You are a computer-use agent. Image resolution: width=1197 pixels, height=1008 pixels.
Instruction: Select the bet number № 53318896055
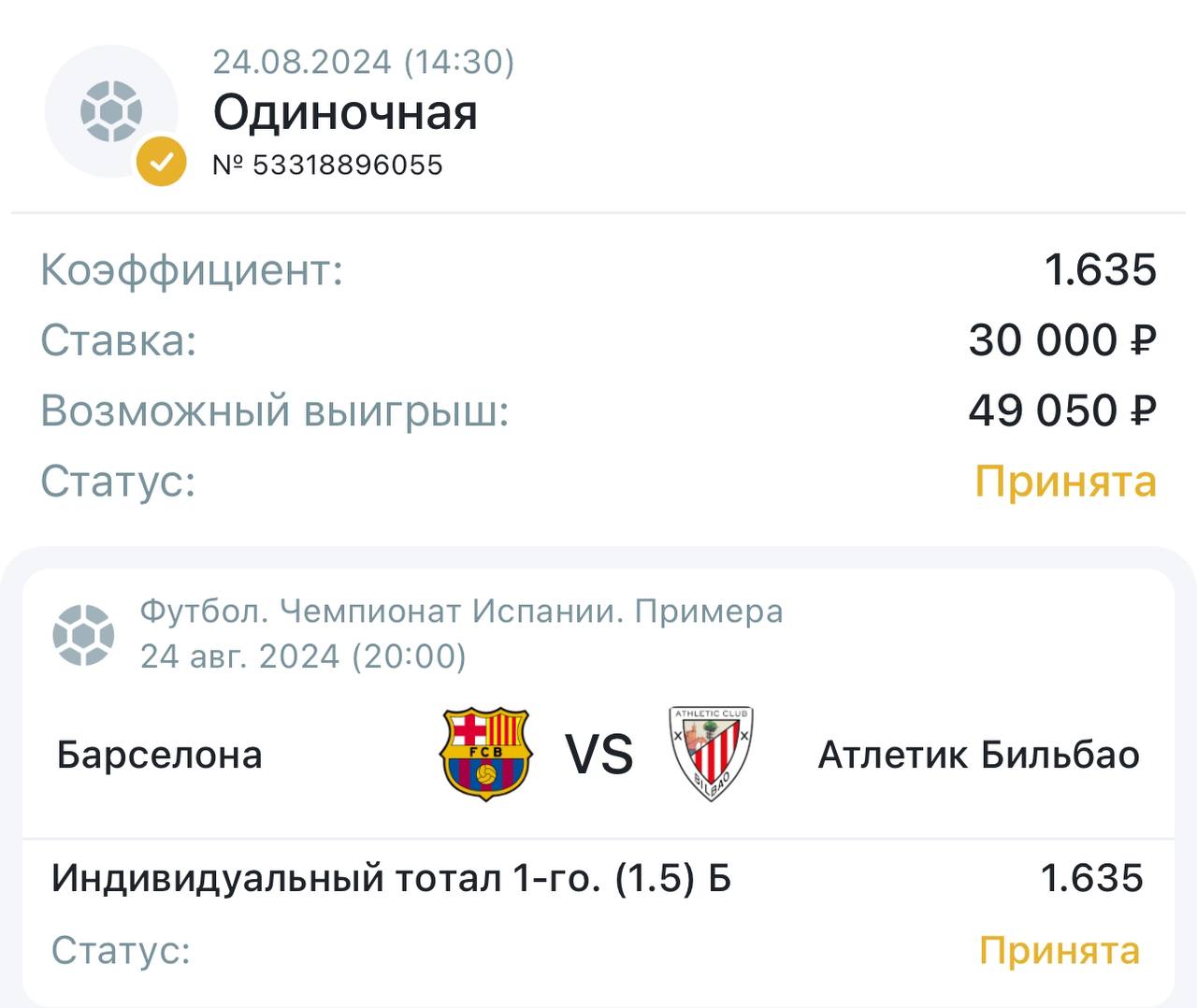click(327, 166)
